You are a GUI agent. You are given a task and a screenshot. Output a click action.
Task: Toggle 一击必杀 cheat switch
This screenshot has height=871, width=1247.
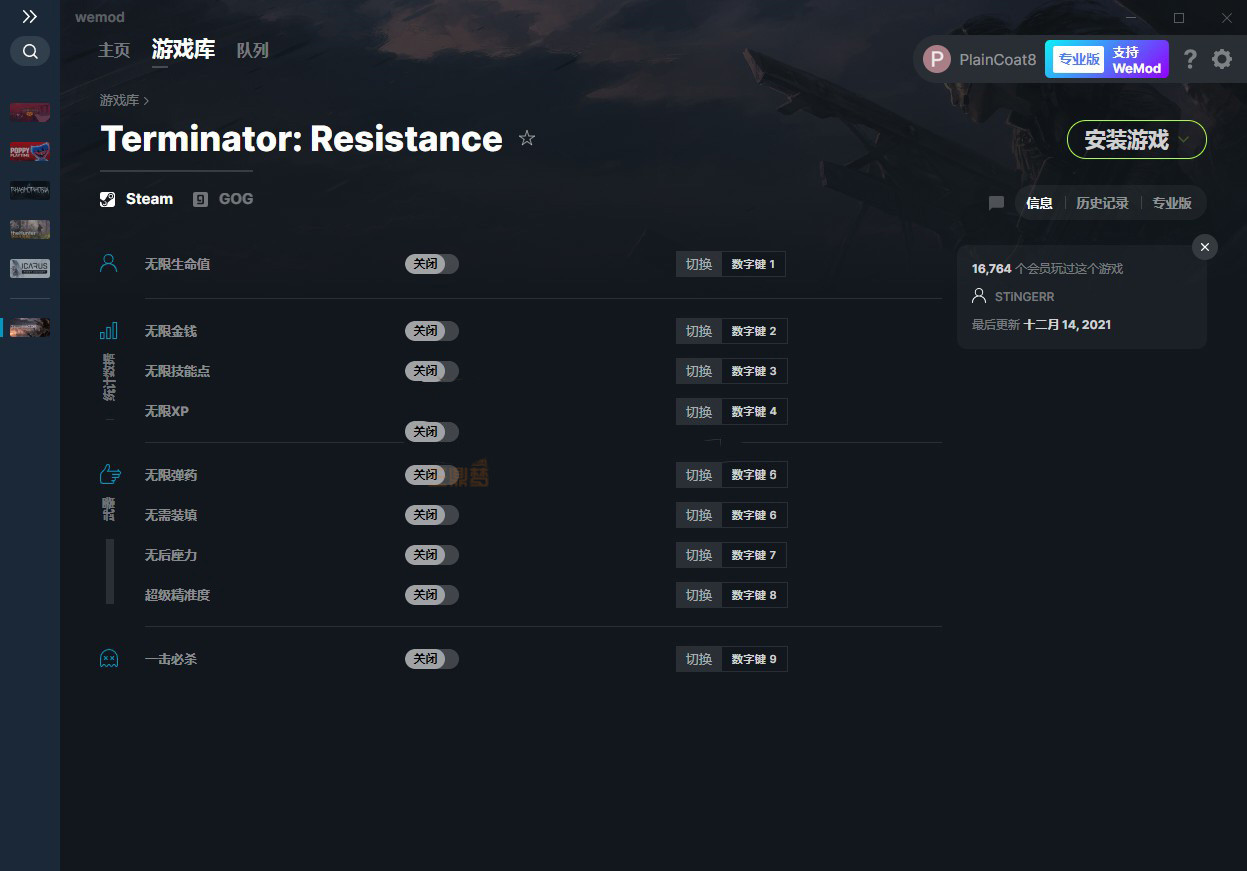(x=432, y=659)
